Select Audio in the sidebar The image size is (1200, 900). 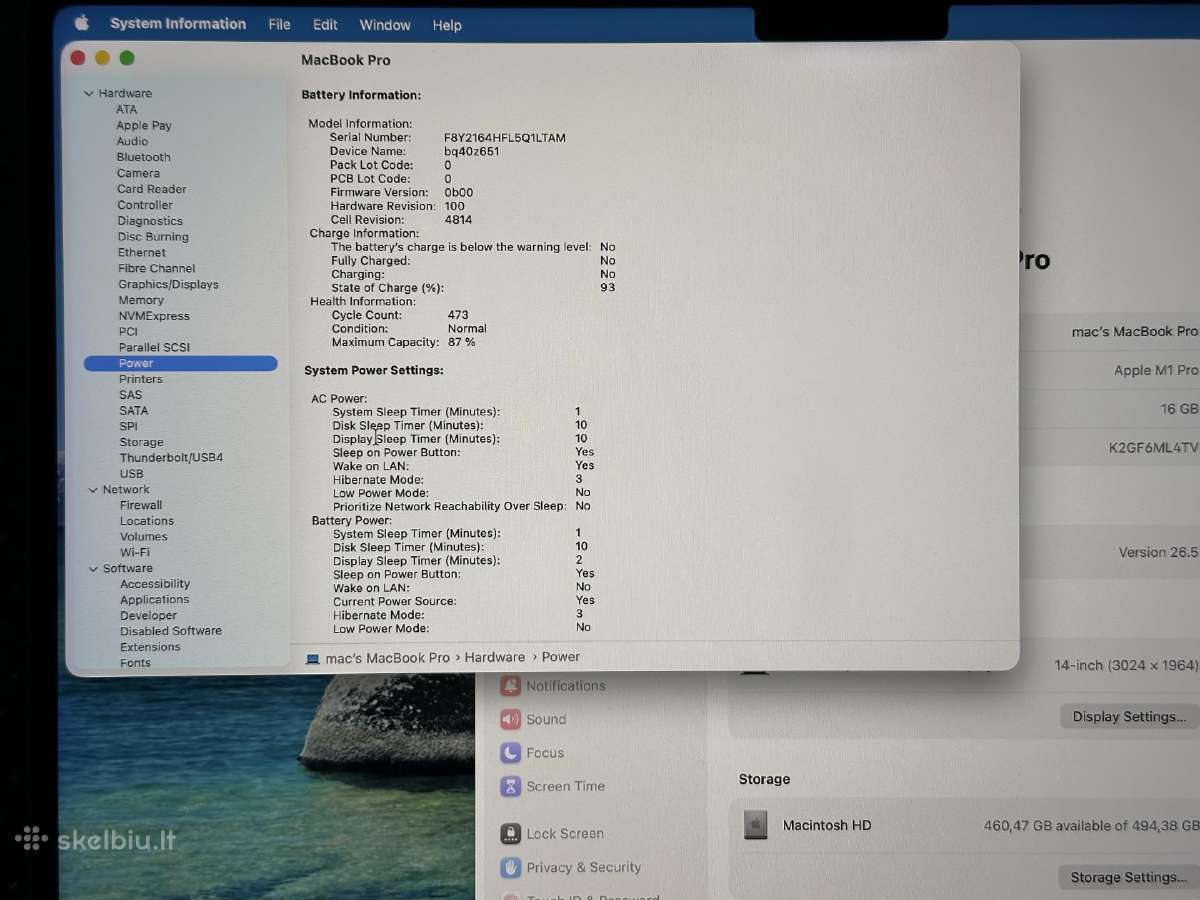pyautogui.click(x=132, y=142)
